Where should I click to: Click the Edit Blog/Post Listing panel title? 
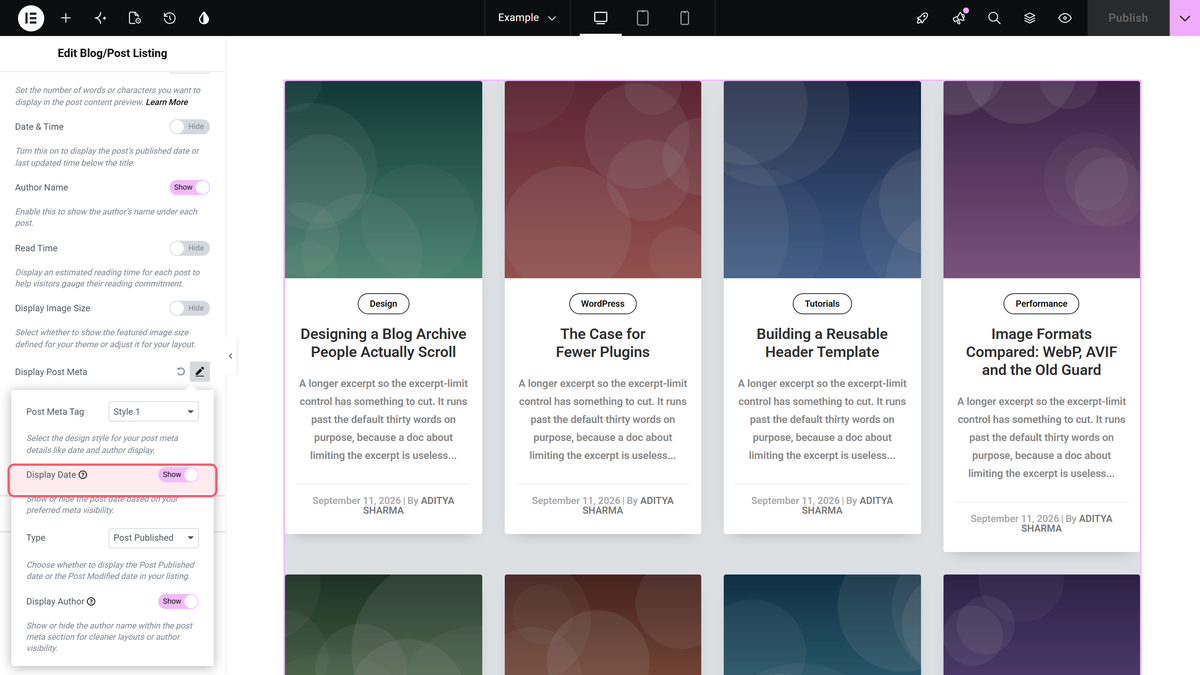[112, 53]
